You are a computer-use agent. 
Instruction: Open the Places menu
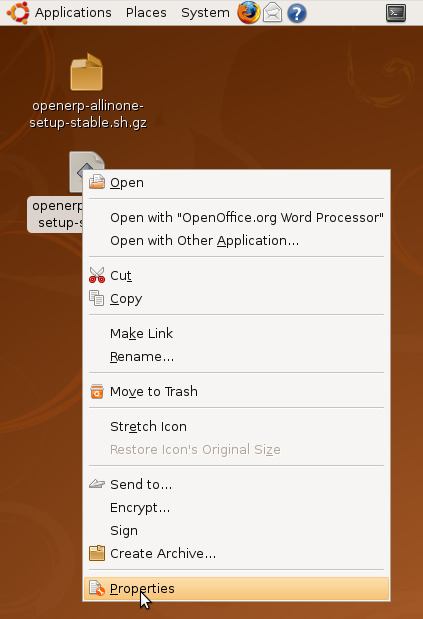146,13
